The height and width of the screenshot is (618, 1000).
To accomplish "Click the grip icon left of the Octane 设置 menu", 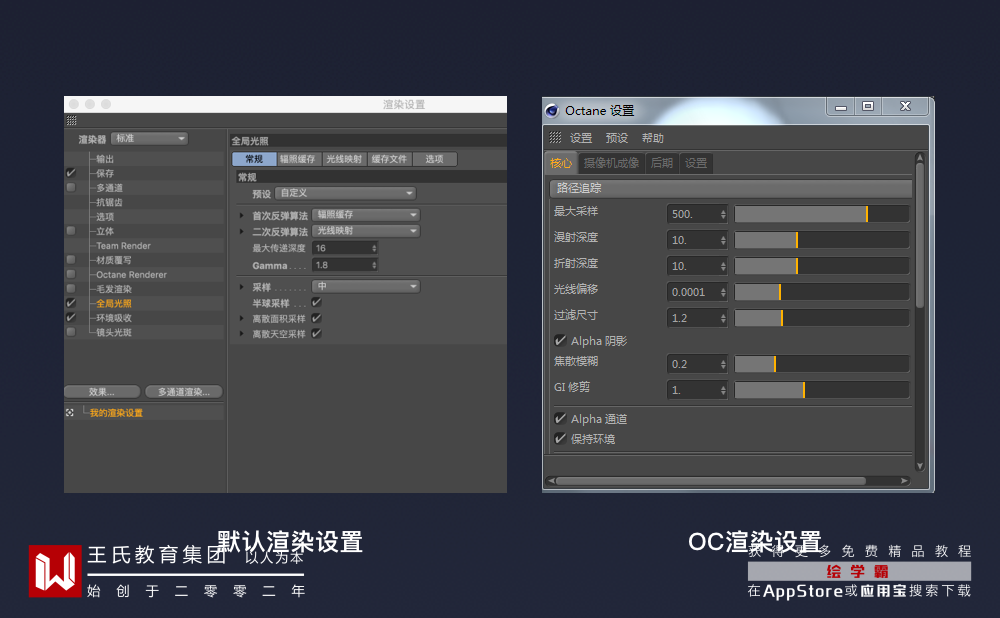I will click(x=555, y=137).
